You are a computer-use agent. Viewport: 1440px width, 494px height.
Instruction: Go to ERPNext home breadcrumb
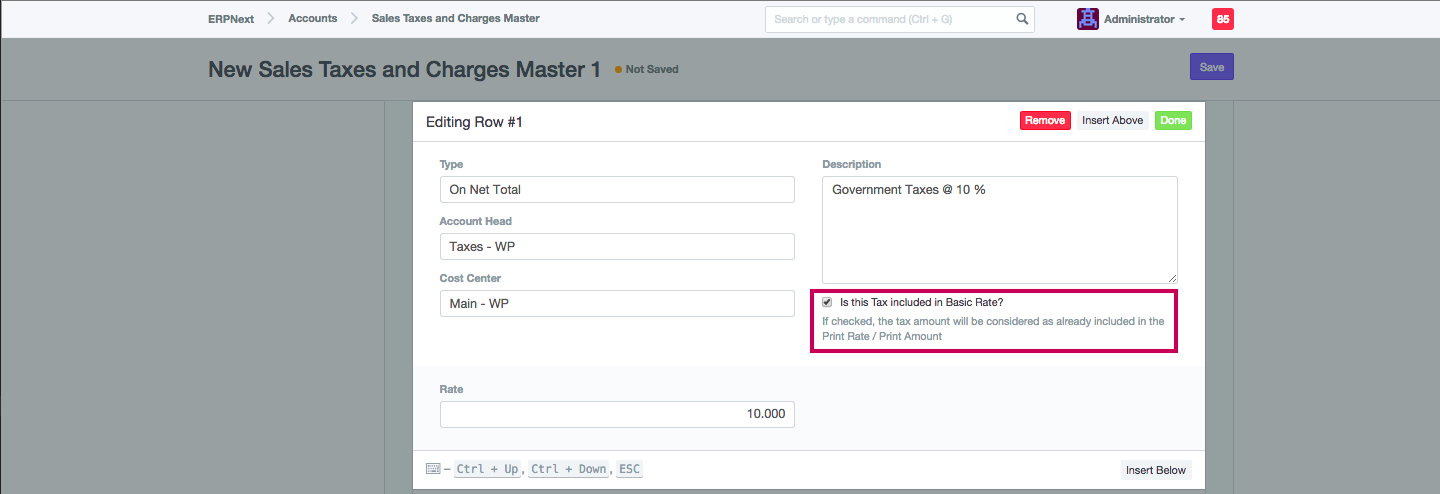[231, 19]
